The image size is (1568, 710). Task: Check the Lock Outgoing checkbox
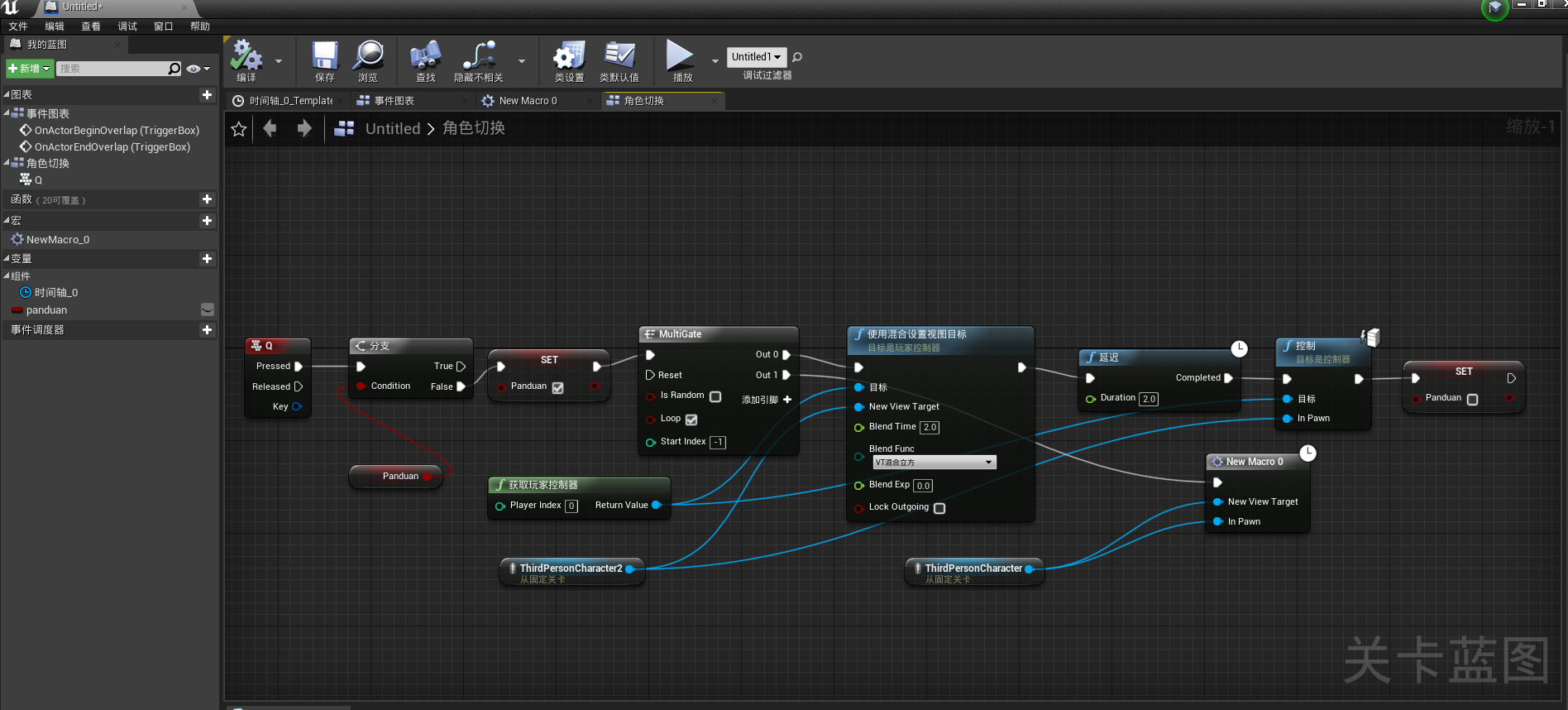click(939, 508)
